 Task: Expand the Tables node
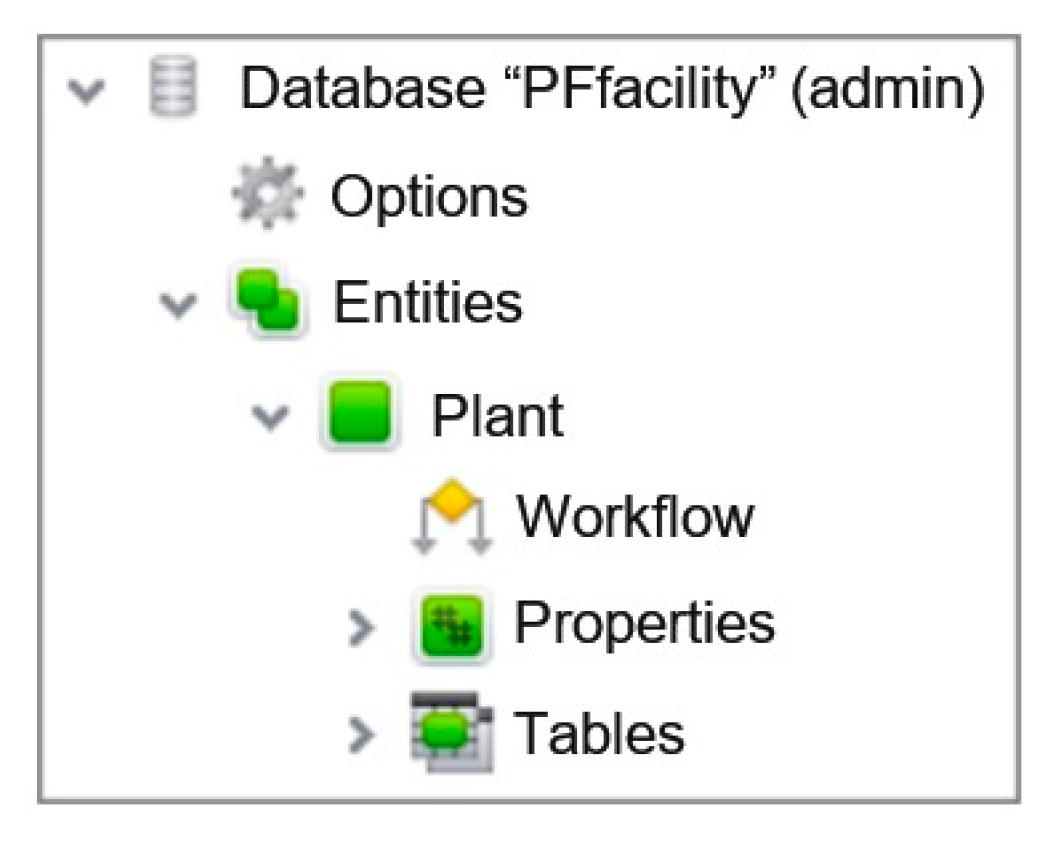362,735
